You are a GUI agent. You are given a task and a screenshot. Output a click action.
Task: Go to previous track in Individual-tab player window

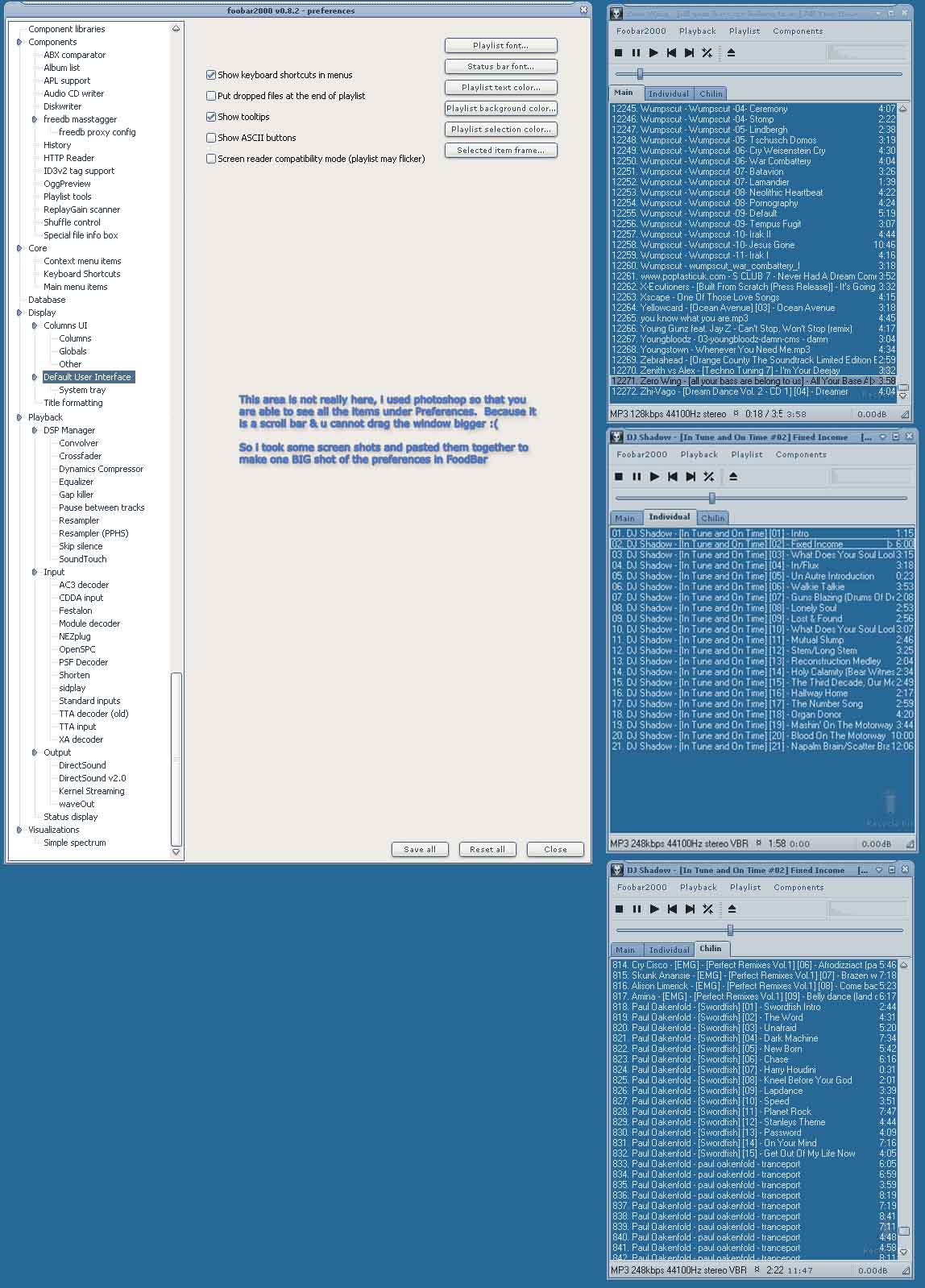click(x=673, y=477)
